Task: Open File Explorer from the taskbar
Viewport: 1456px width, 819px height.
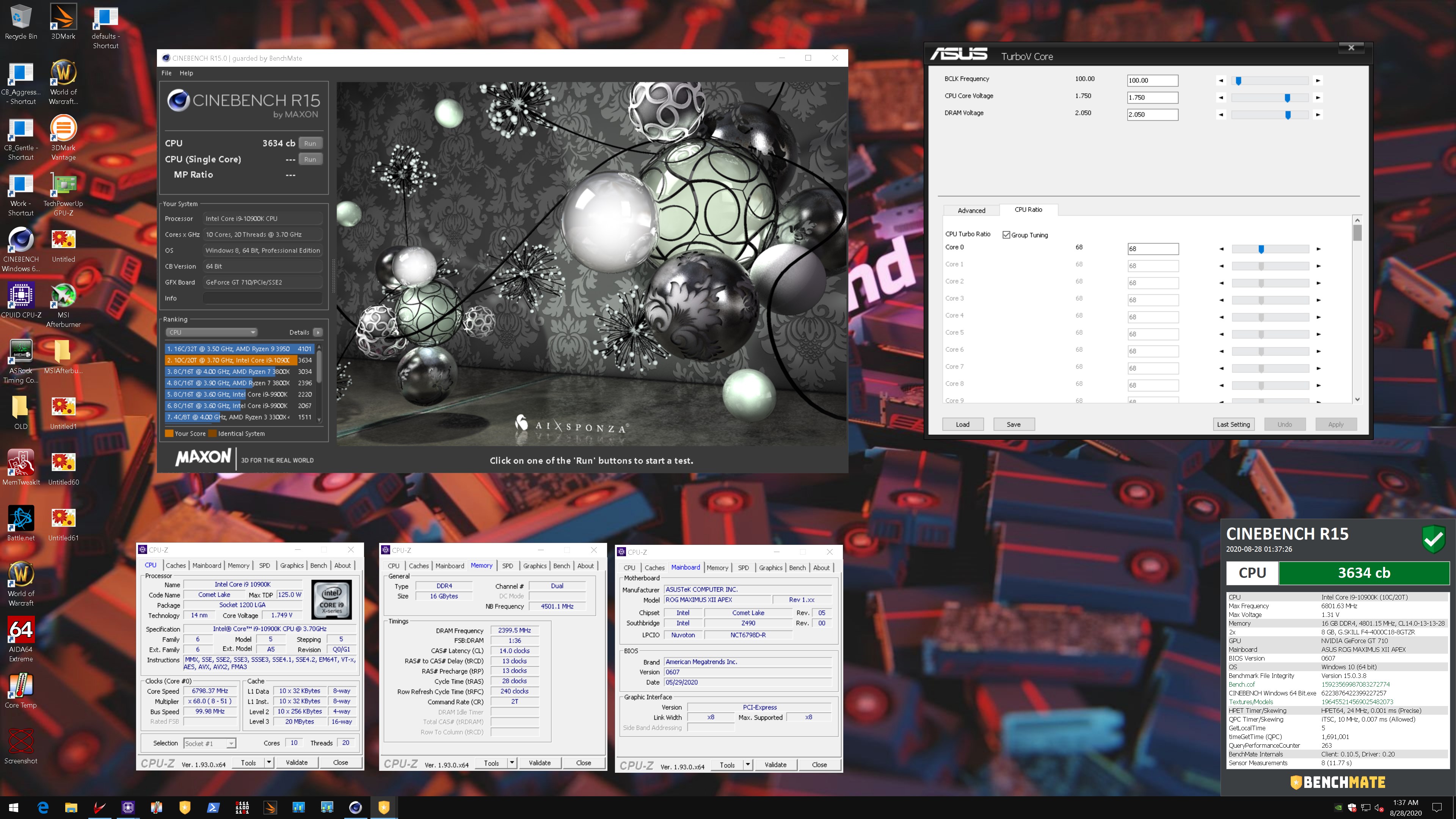Action: tap(71, 807)
